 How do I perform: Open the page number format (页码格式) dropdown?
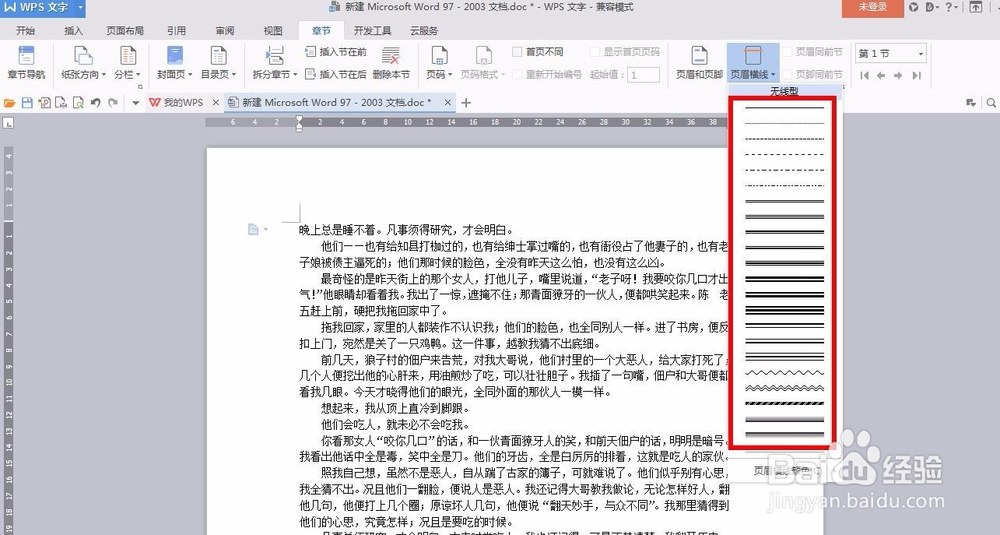point(483,75)
